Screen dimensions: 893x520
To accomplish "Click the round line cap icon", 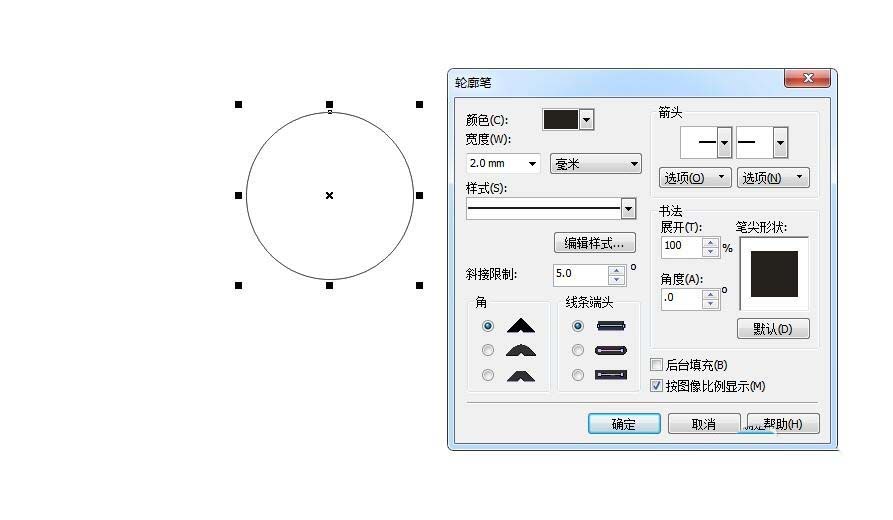I will (x=611, y=350).
